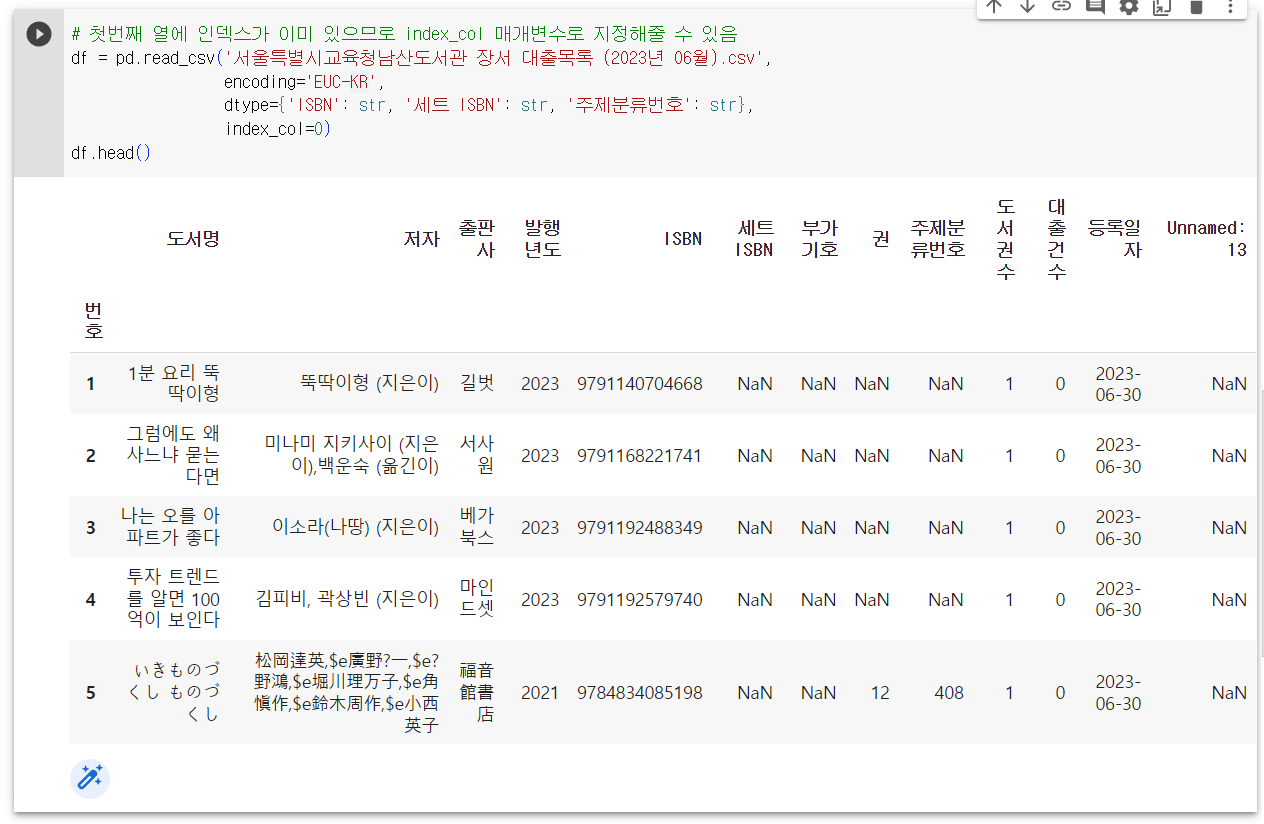Click the 'ISBN' column header
Screen dimensions: 1264x824
(x=683, y=238)
